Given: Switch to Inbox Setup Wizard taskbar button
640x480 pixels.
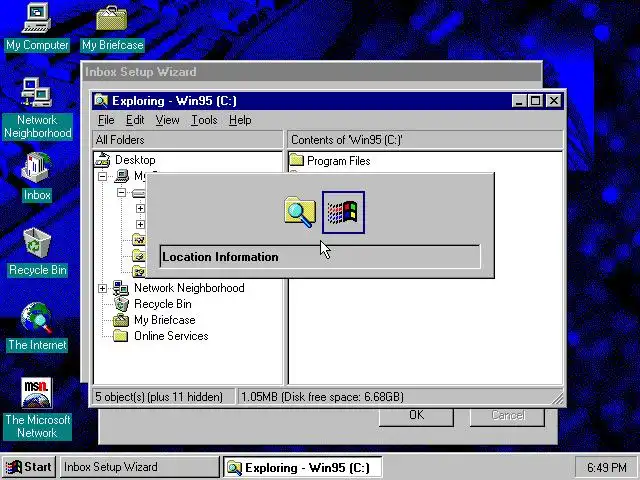Looking at the screenshot, I should 140,467.
